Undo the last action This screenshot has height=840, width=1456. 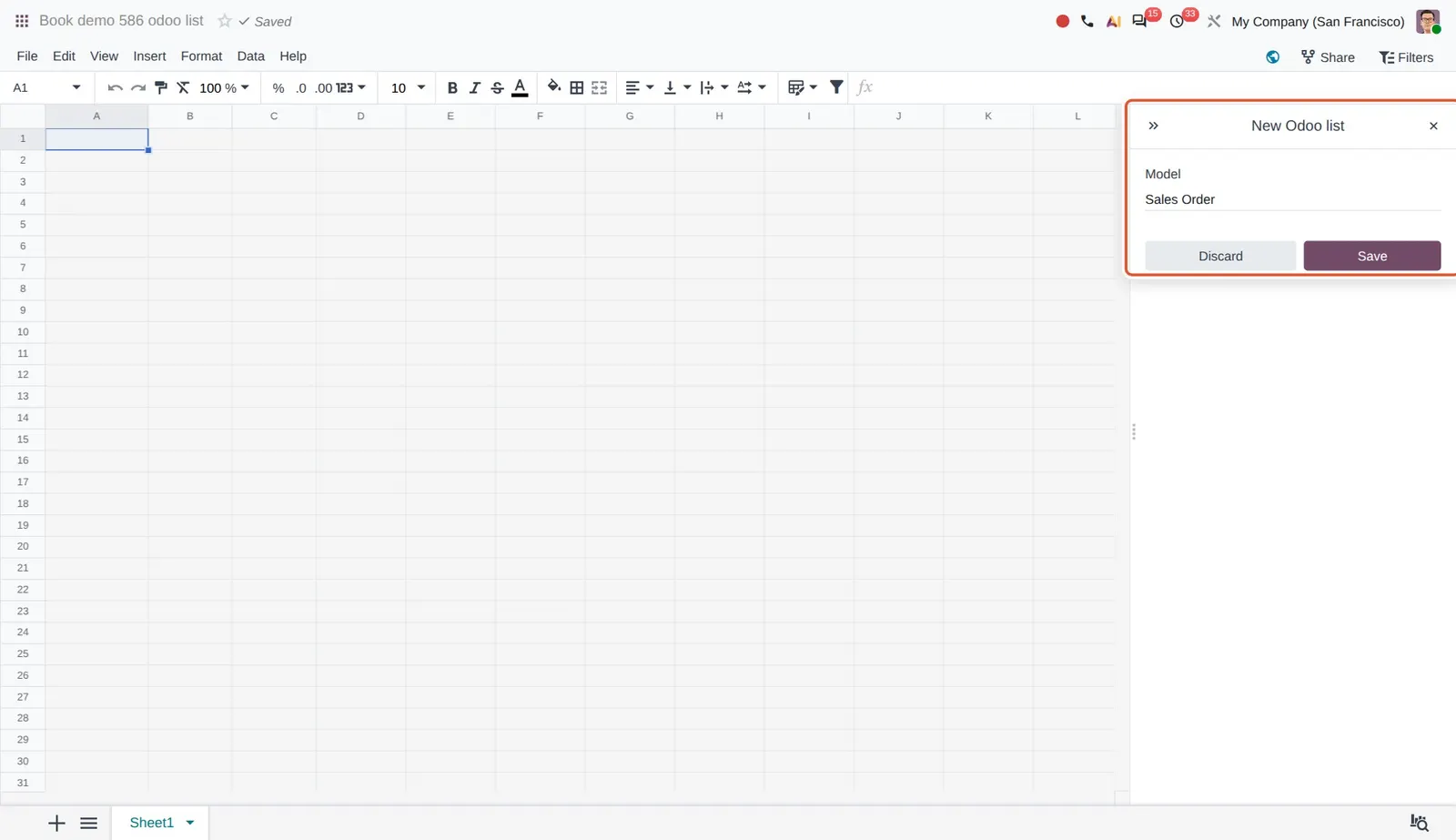tap(115, 88)
